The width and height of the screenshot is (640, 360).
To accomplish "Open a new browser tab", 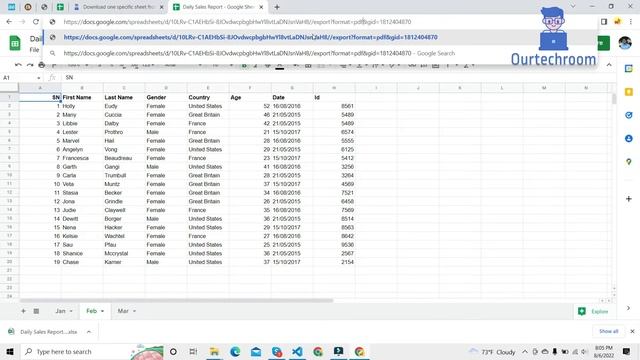I will 277,7.
